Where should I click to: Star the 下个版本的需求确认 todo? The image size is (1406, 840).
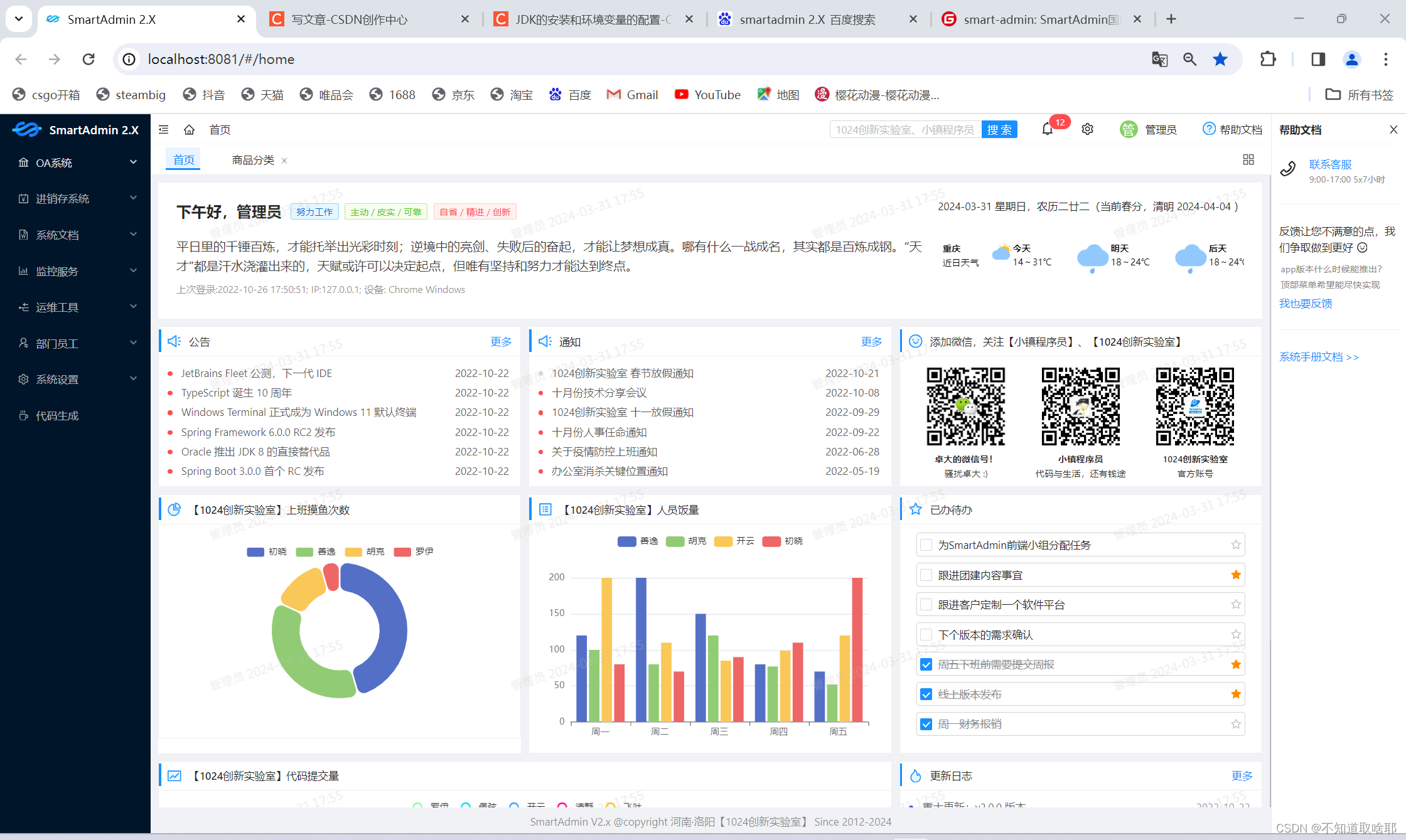tap(1236, 634)
